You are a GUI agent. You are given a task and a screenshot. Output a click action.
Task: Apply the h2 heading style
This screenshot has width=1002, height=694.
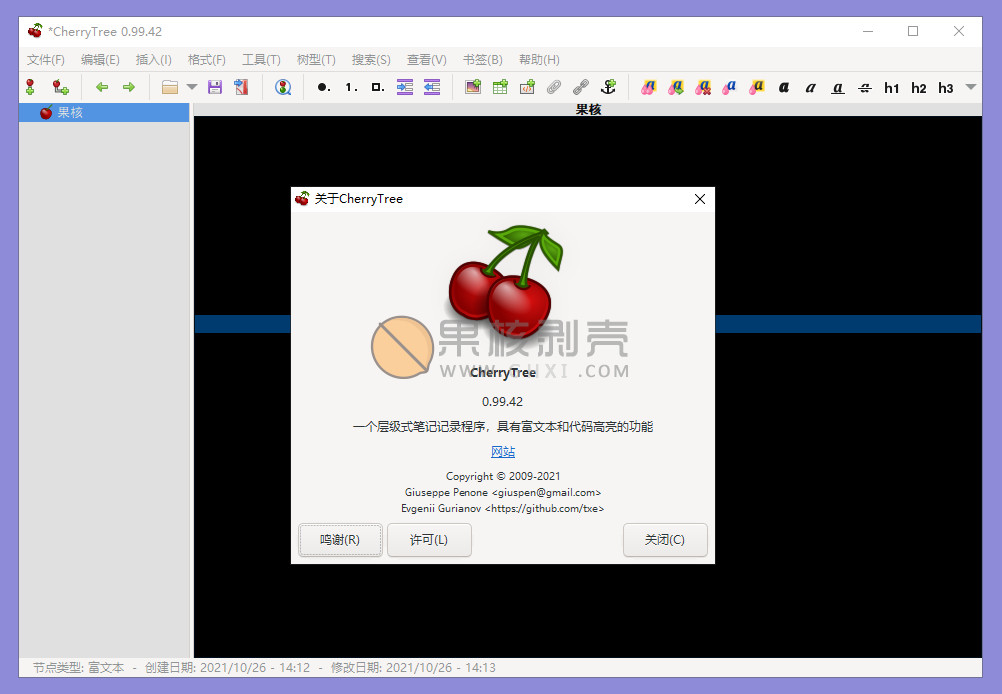(919, 88)
